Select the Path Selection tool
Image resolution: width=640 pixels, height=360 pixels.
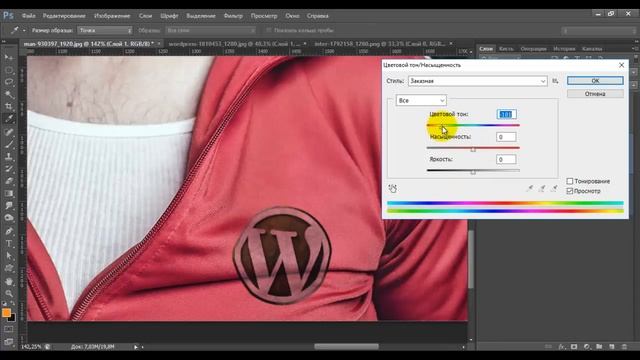tap(9, 256)
